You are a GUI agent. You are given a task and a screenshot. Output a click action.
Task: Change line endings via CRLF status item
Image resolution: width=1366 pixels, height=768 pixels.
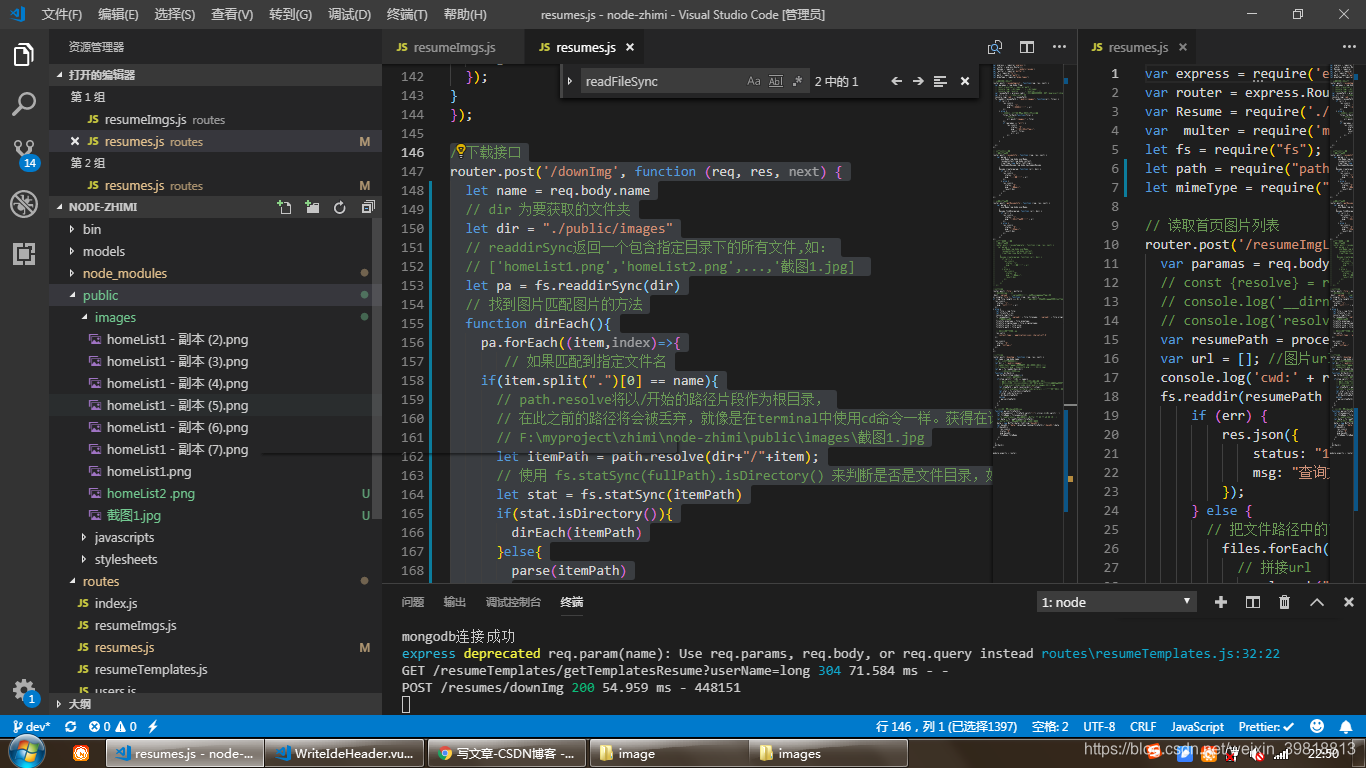[x=1143, y=726]
